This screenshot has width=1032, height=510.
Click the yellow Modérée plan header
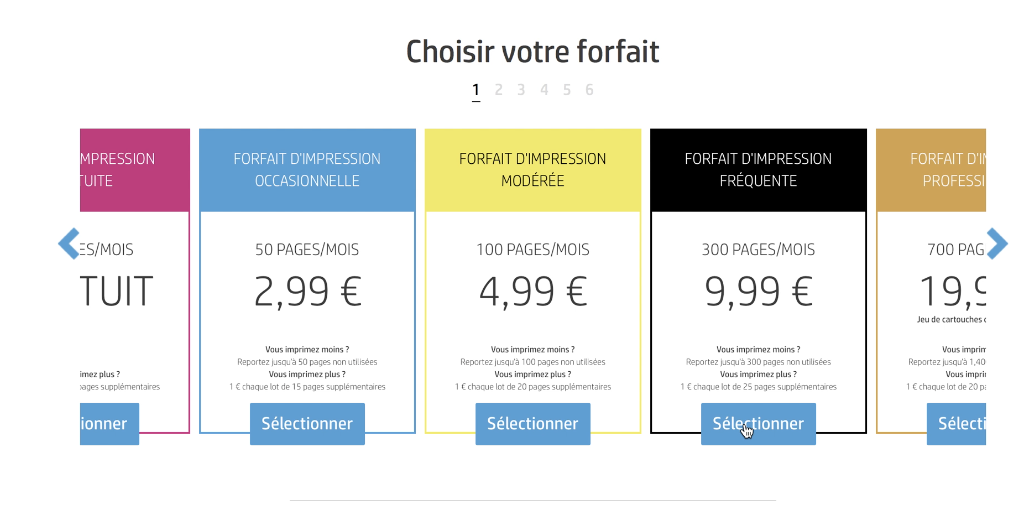[533, 170]
